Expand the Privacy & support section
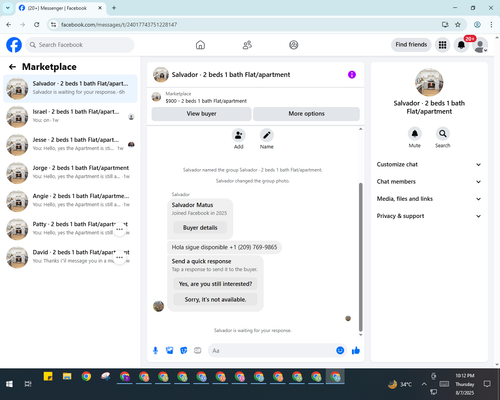This screenshot has width=500, height=400. coord(429,216)
